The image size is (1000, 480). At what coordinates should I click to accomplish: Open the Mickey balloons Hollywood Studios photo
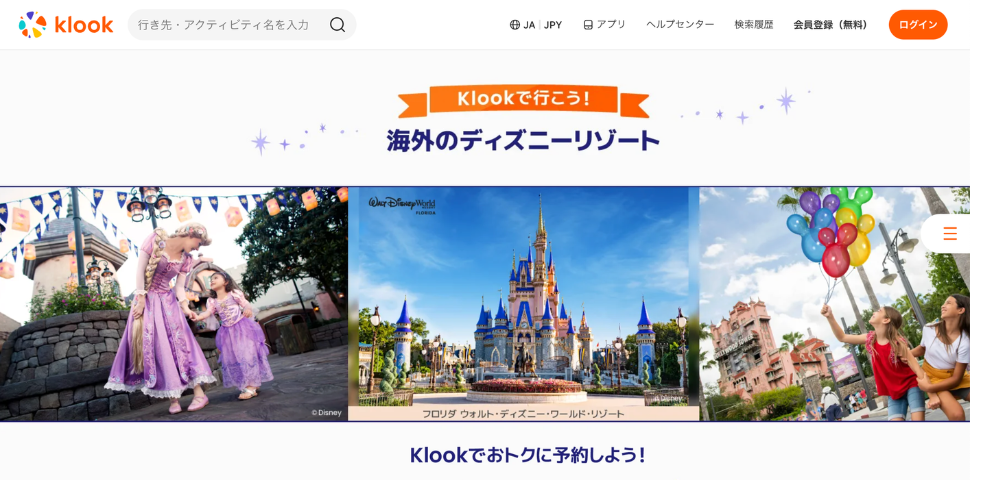[x=834, y=303]
